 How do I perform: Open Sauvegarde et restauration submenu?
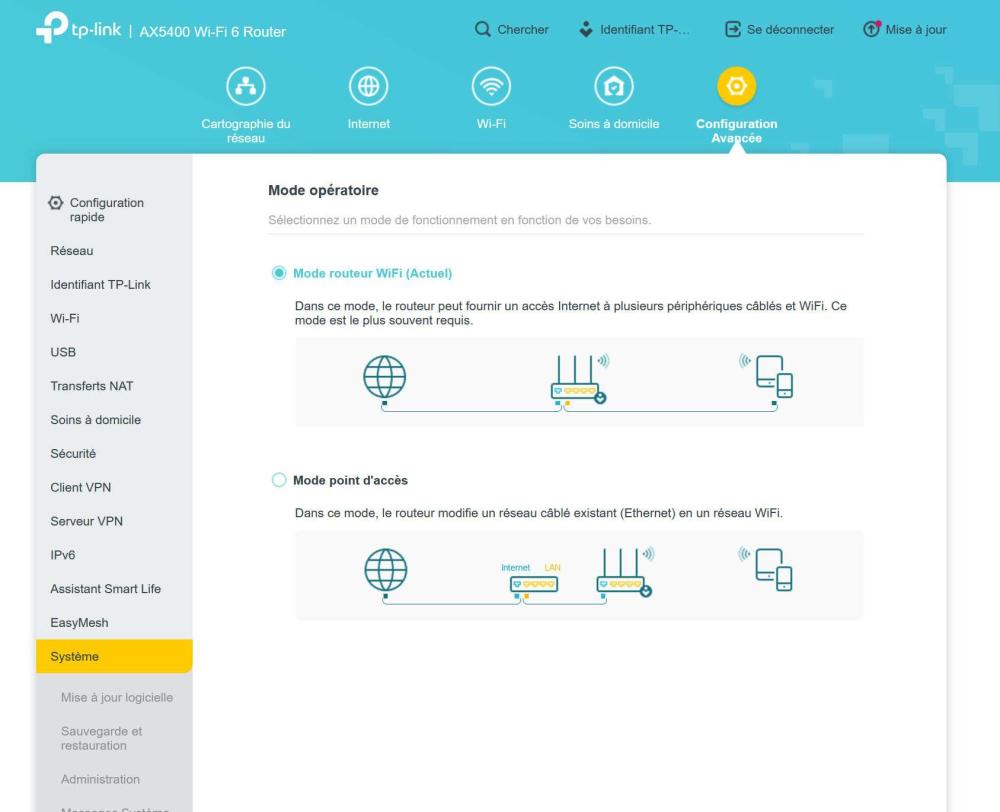point(101,738)
